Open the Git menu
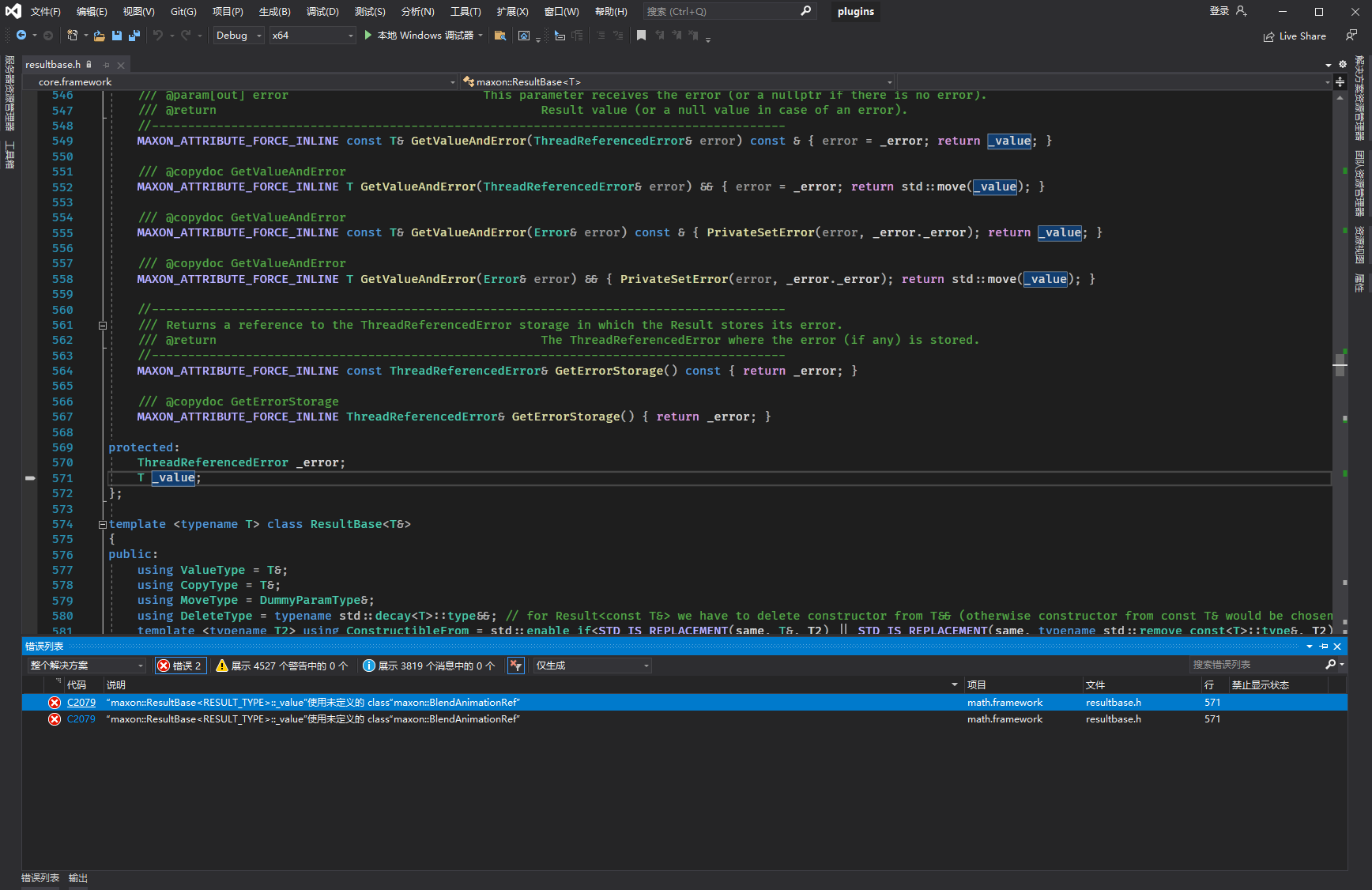Screen dimensions: 1372x890 point(183,11)
